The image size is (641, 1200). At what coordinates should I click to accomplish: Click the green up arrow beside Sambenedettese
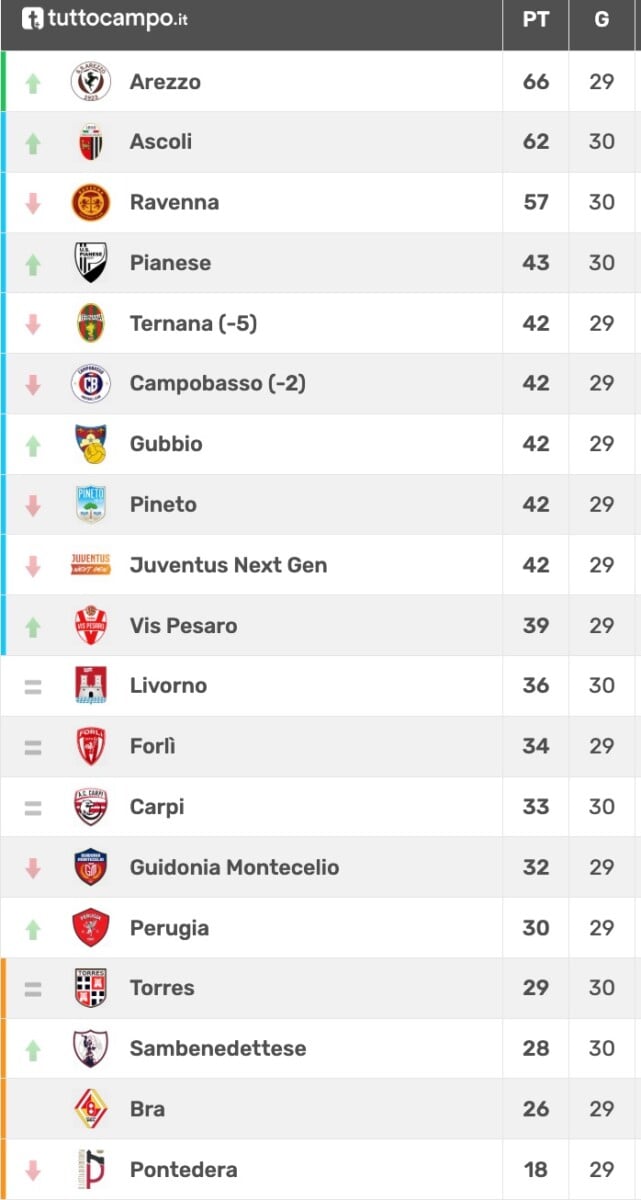point(33,1049)
